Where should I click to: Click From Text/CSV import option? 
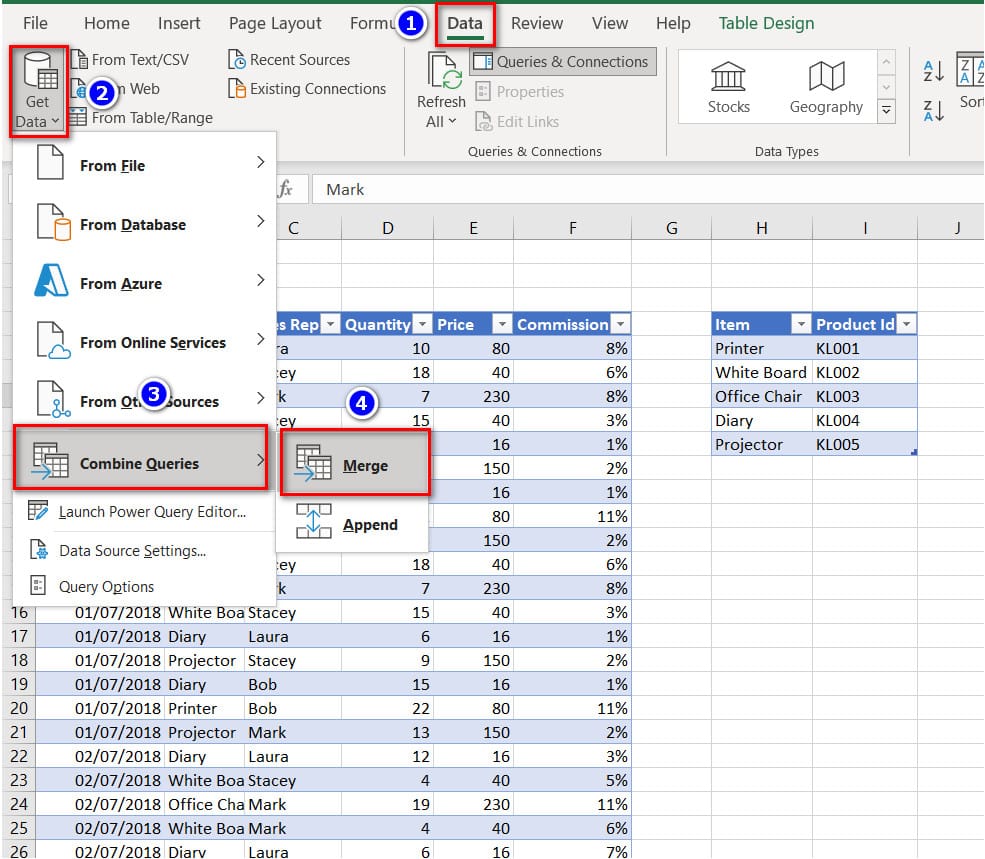138,60
